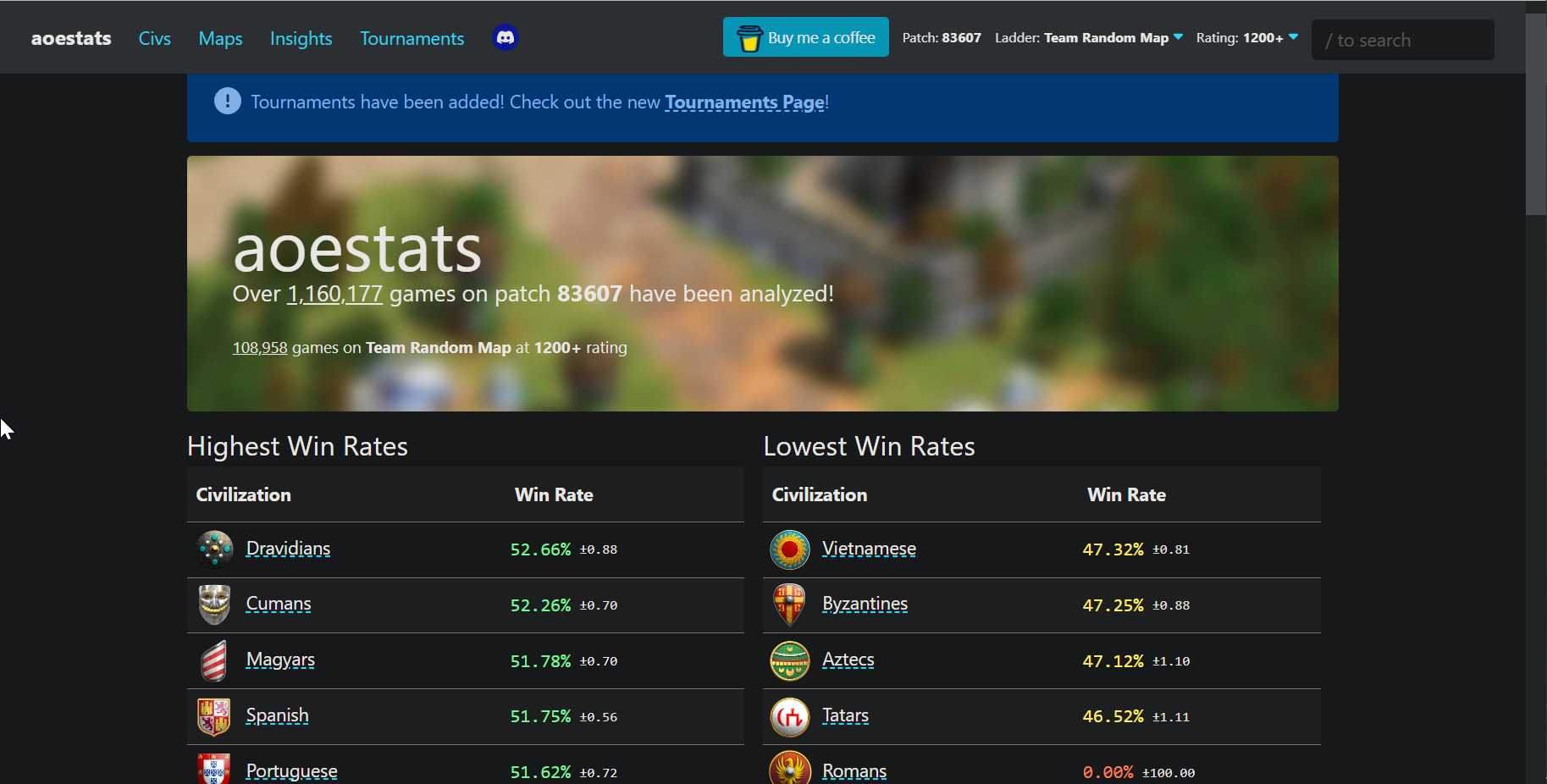Click the Buy me a coffee button
Viewport: 1547px width, 784px height.
tap(805, 37)
